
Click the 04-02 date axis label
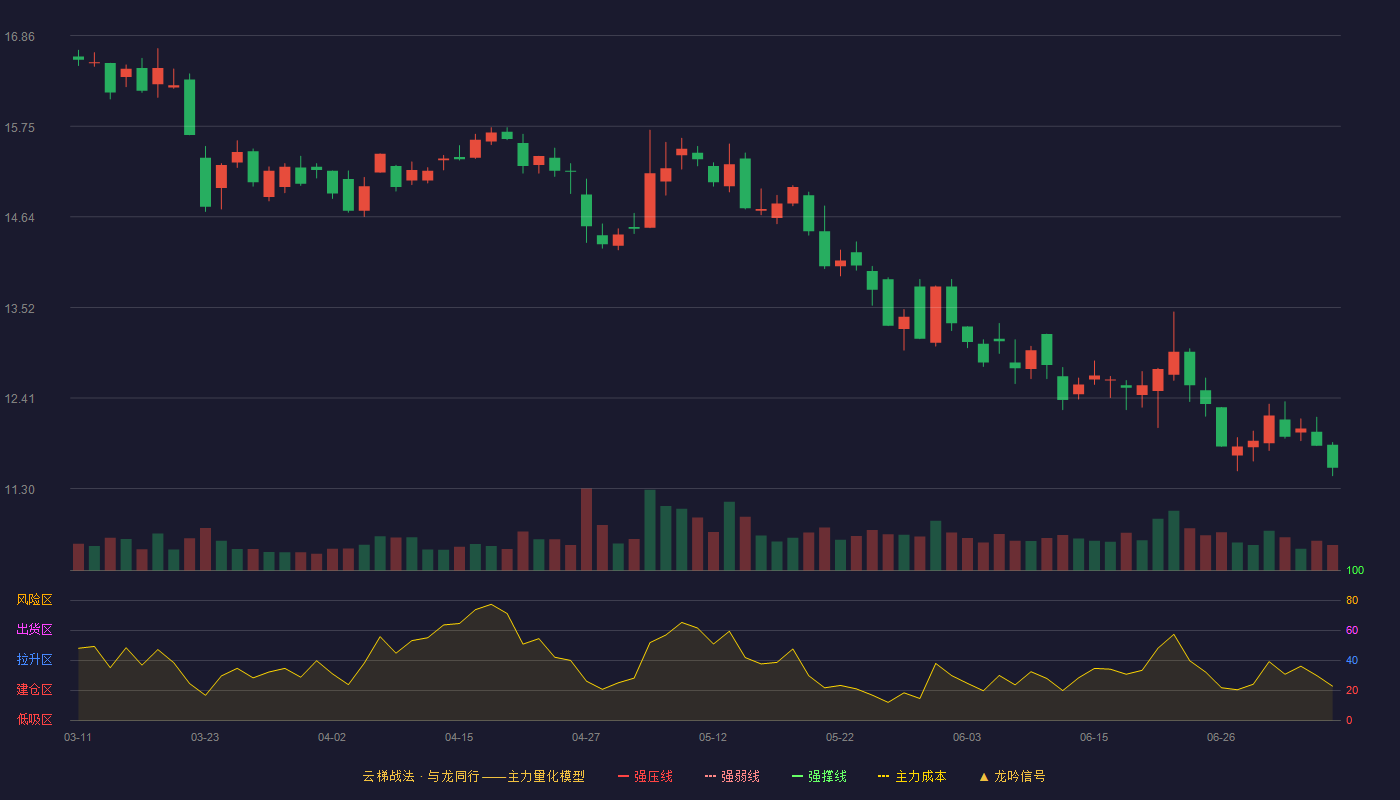tap(332, 737)
